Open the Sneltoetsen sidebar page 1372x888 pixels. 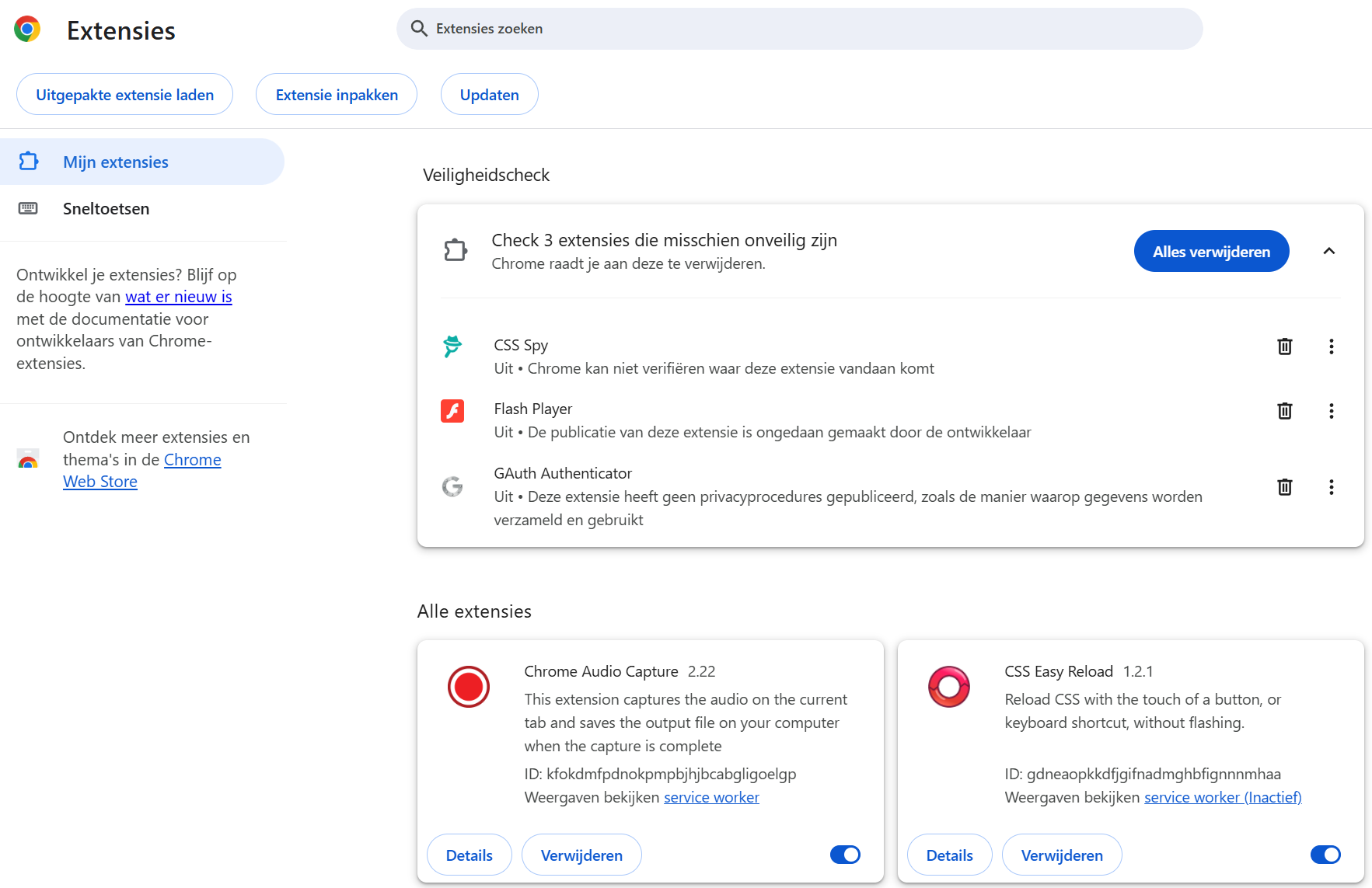106,209
